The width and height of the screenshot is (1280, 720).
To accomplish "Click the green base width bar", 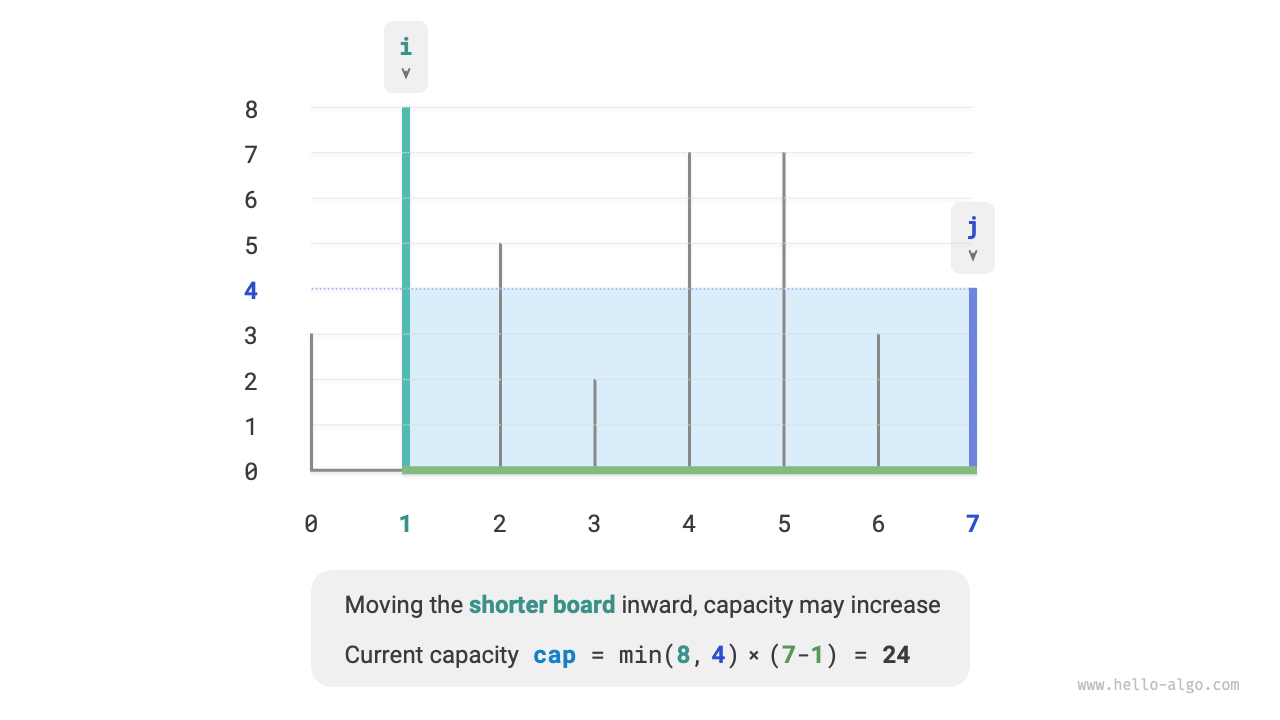I will (x=690, y=470).
